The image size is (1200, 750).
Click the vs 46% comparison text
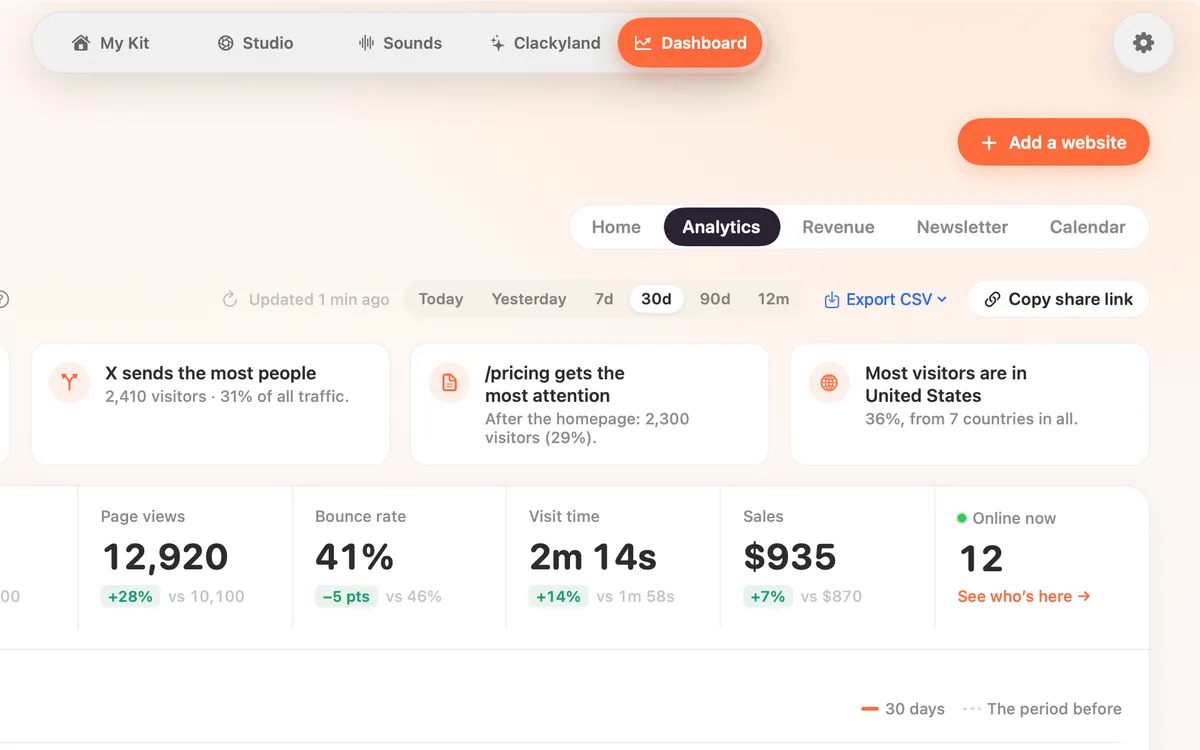(414, 596)
